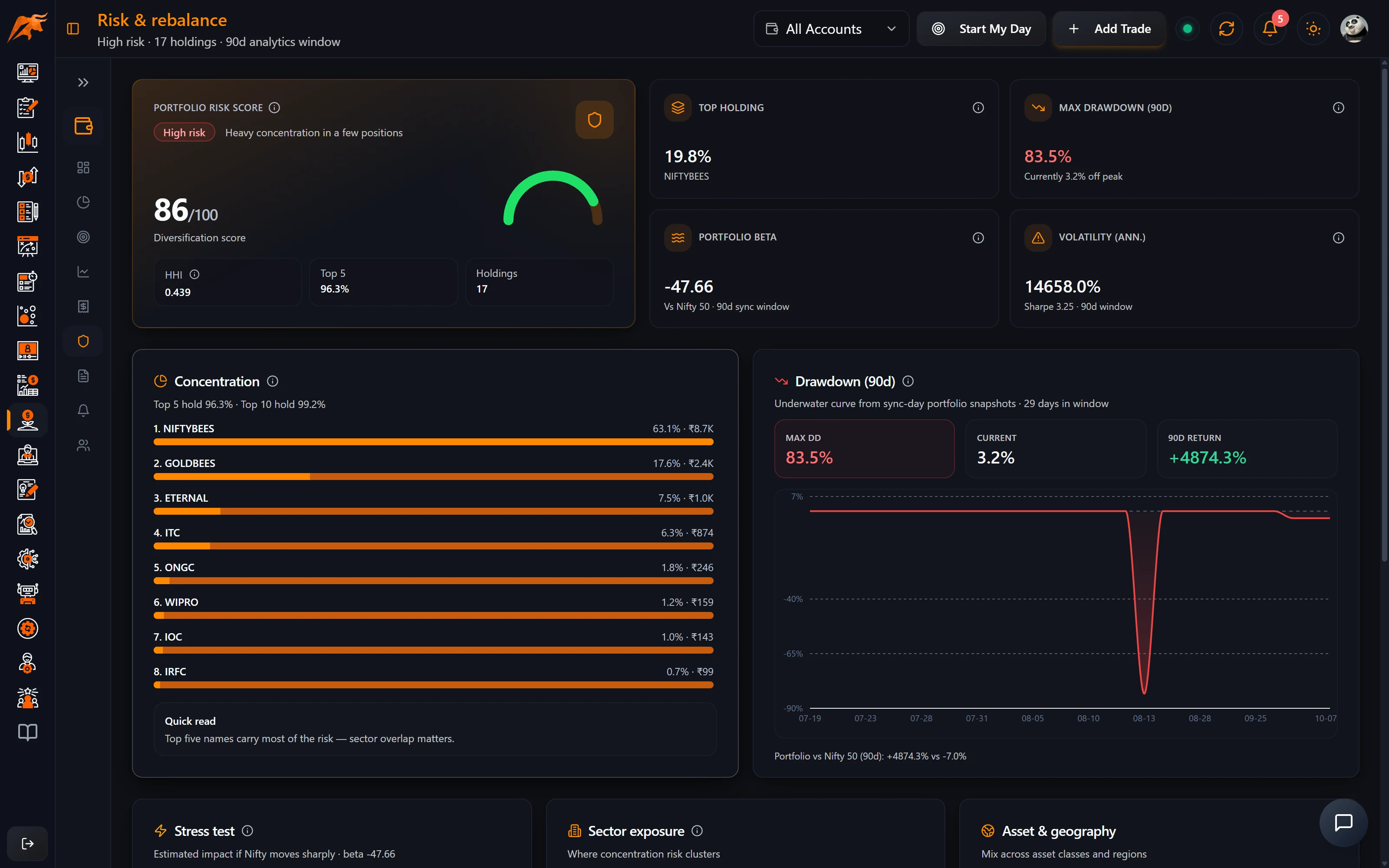Click info icon beside Sector exposure heading

(x=697, y=831)
